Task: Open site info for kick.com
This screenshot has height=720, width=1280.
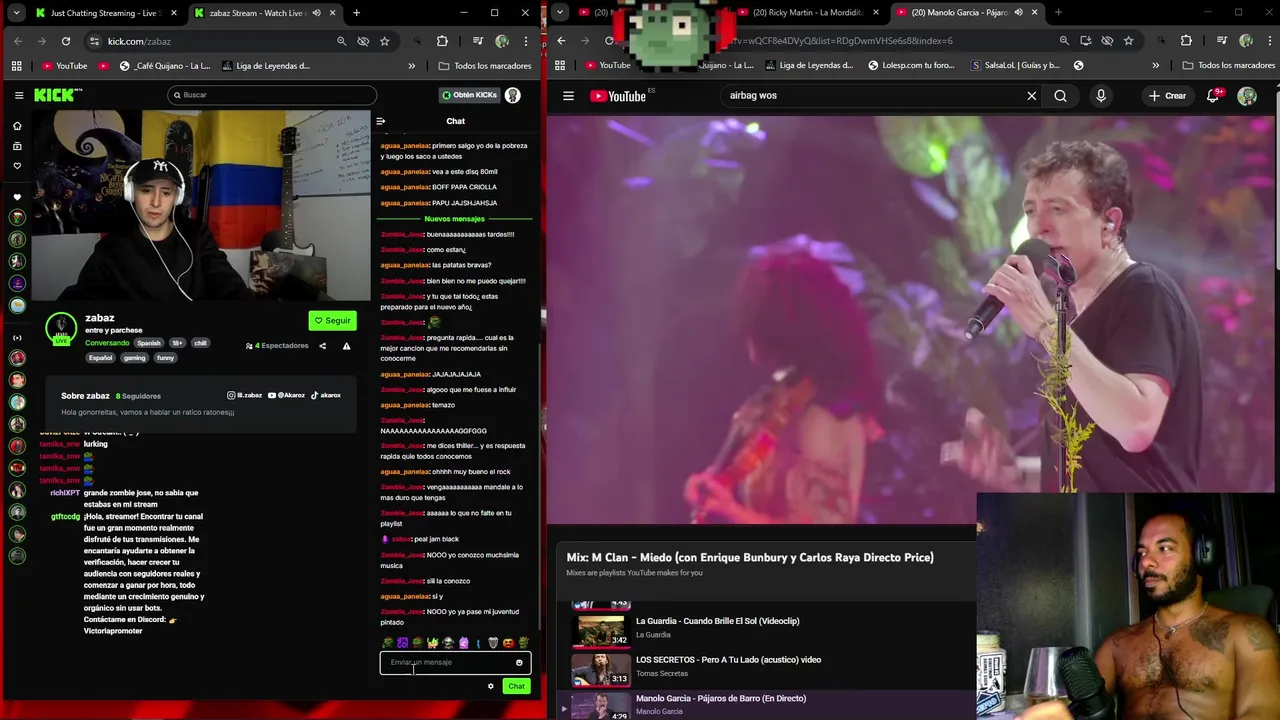Action: click(x=94, y=41)
